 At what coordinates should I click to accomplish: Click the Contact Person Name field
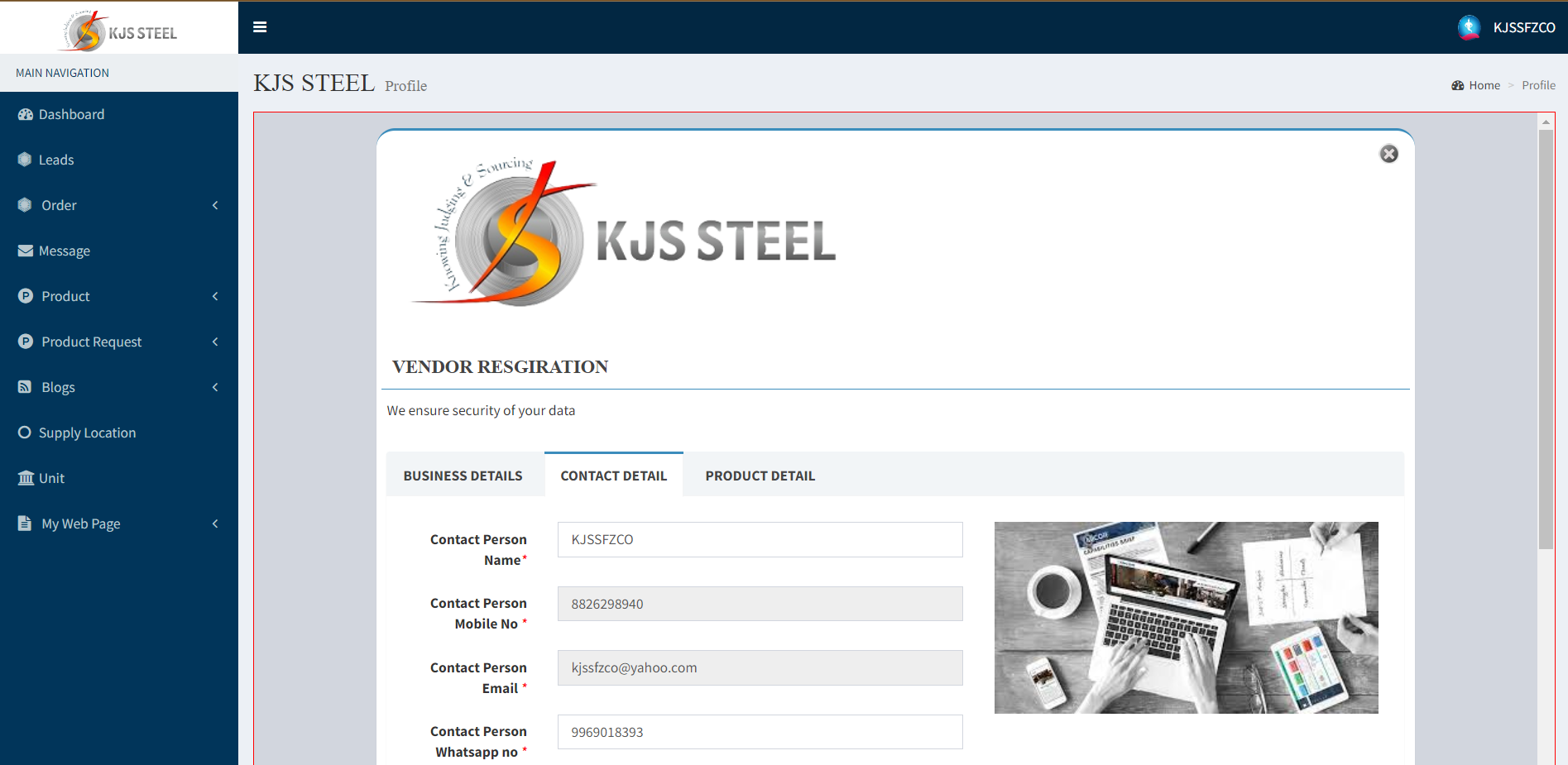click(760, 539)
